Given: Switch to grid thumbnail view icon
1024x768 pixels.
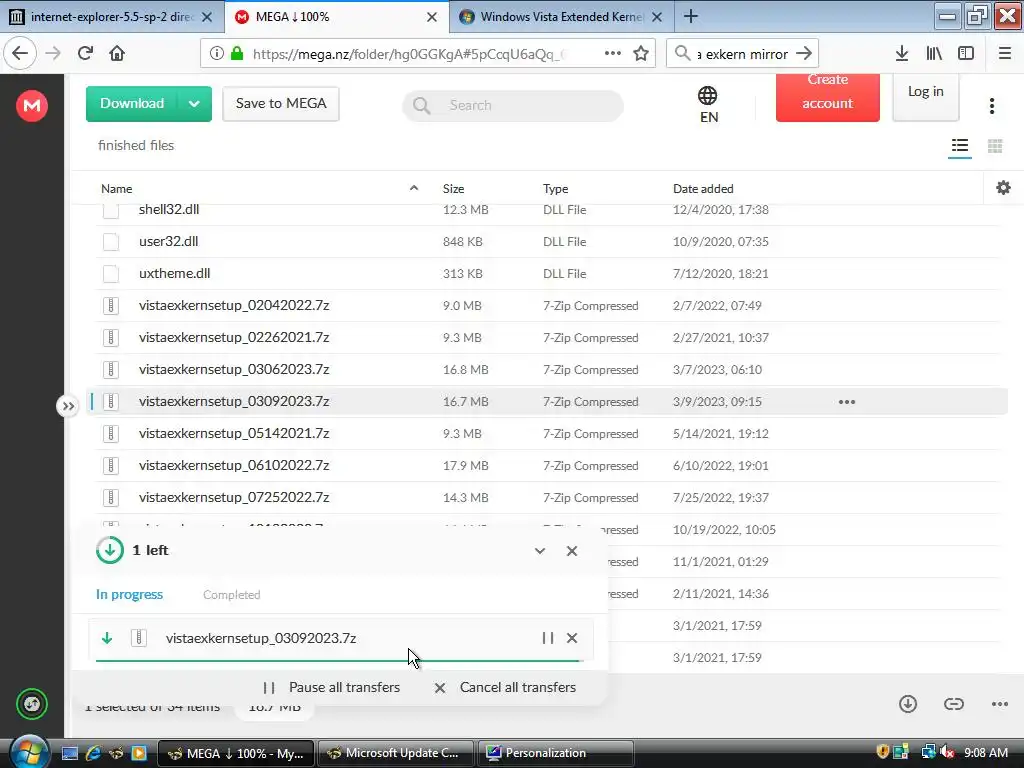Looking at the screenshot, I should tap(995, 146).
